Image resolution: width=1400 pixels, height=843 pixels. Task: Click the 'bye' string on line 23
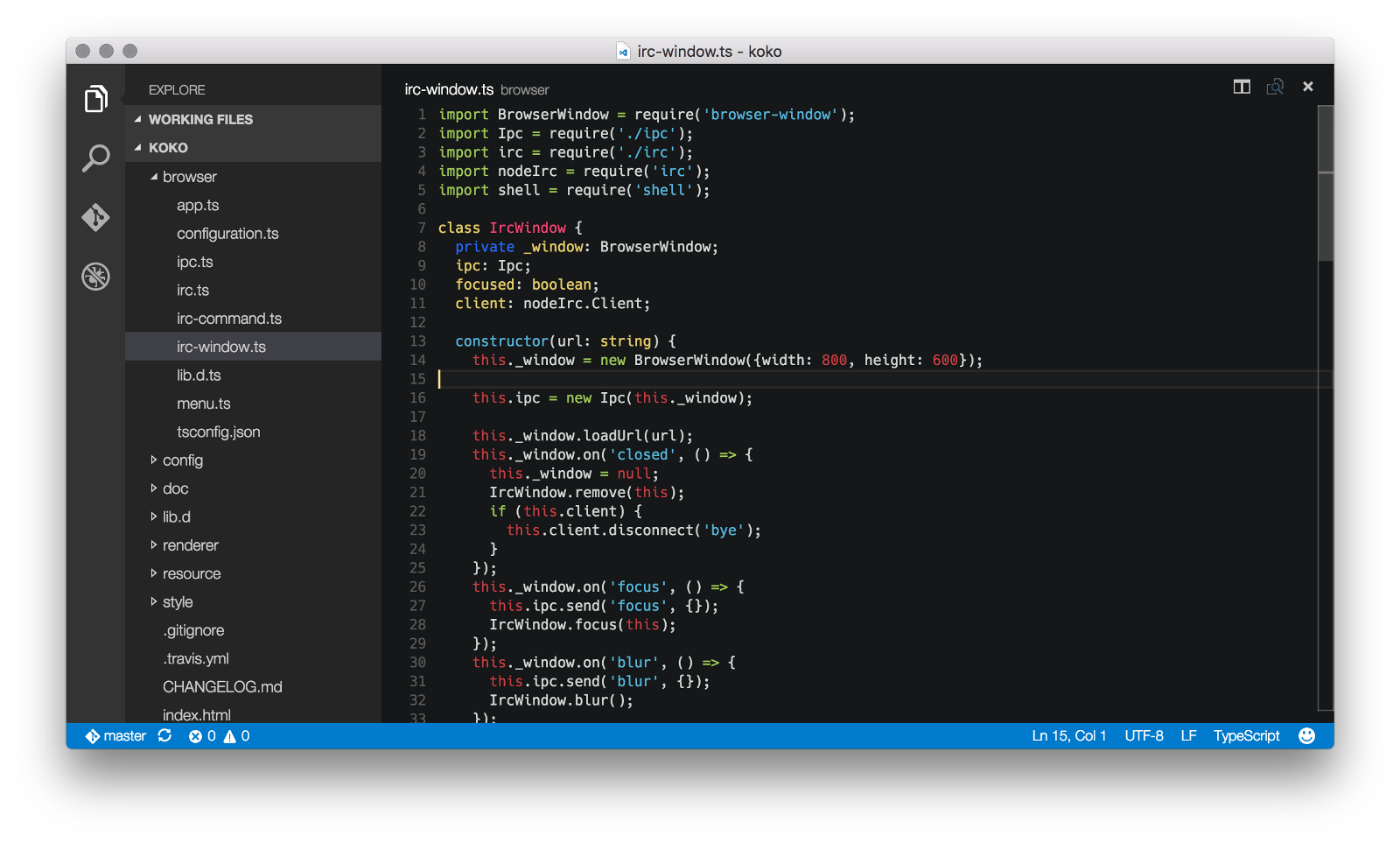point(724,530)
